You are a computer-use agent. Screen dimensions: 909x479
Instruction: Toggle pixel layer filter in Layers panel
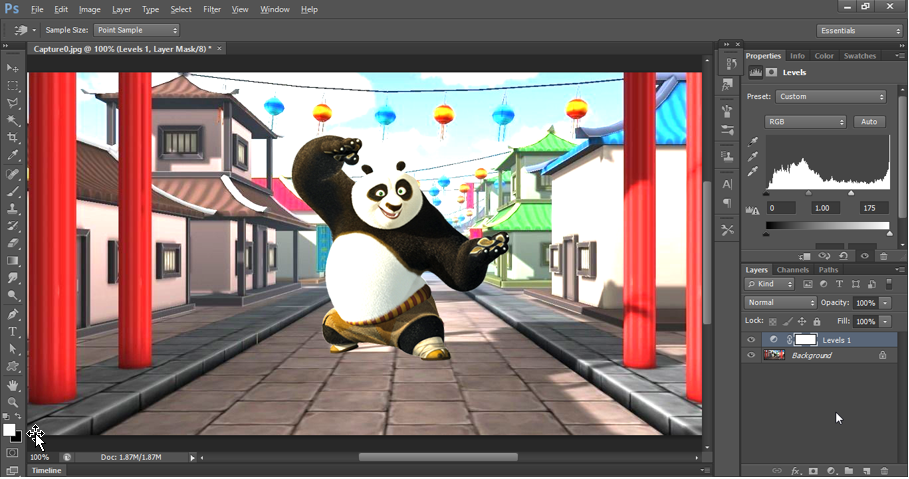808,284
